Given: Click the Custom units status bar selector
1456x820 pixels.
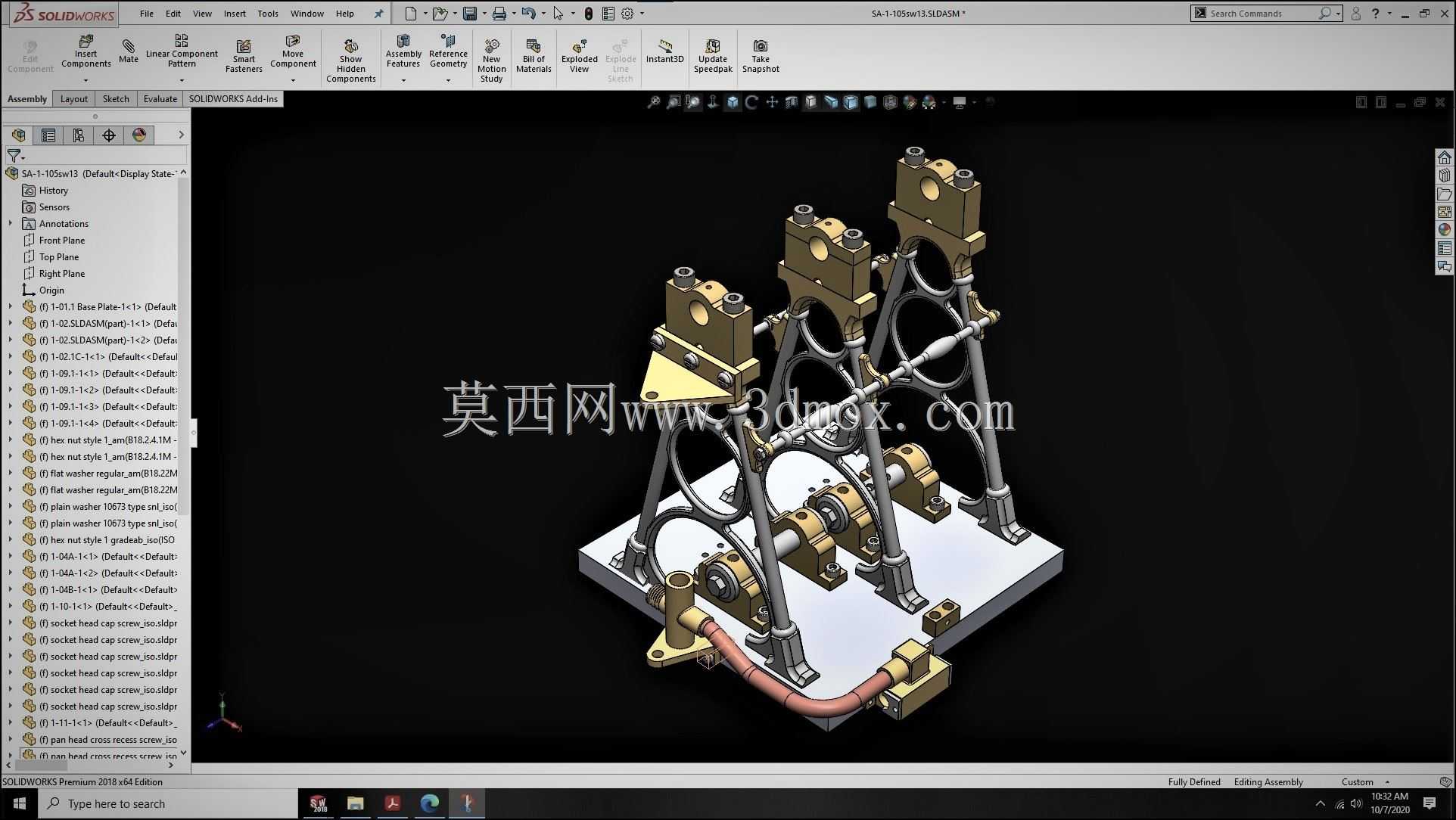Looking at the screenshot, I should (1366, 782).
